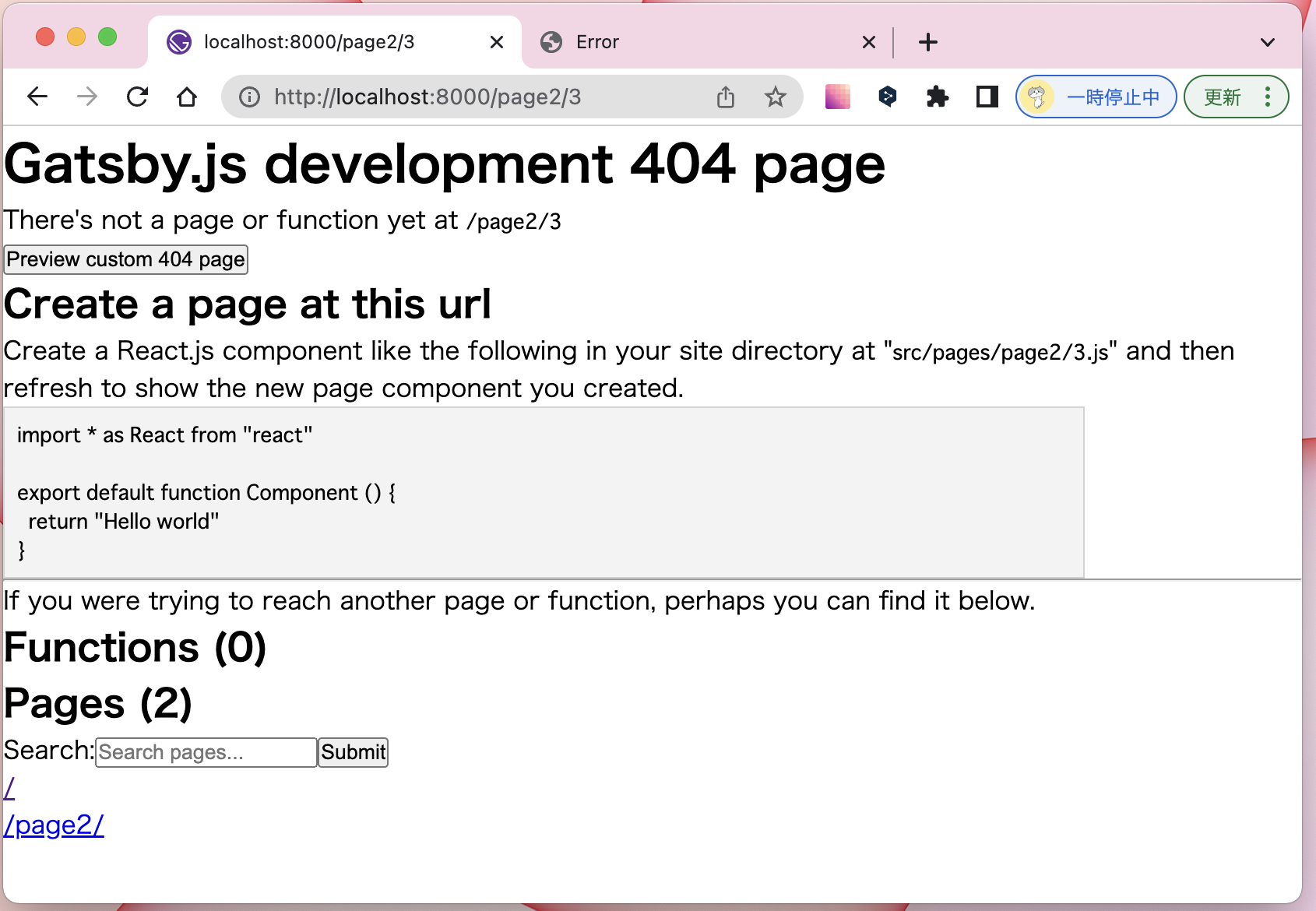Viewport: 1316px width, 911px height.
Task: Open the Extensions puzzle menu
Action: coord(937,97)
